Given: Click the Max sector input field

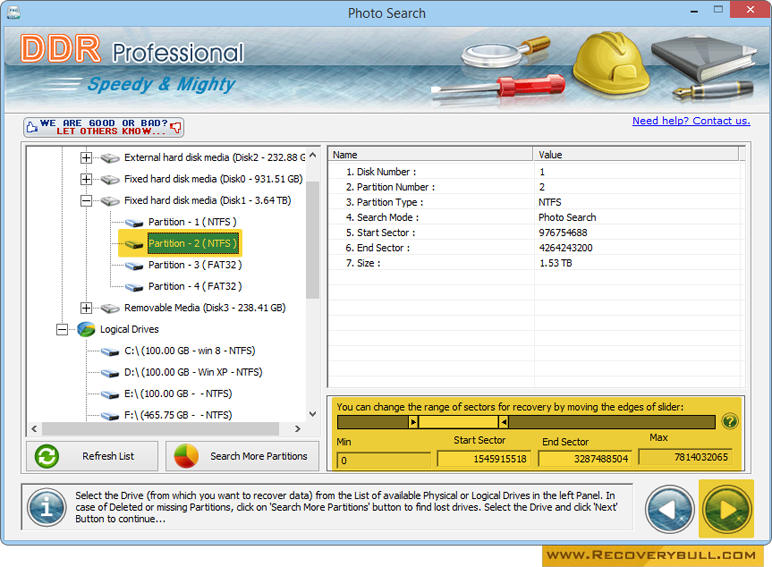Looking at the screenshot, I should tap(686, 457).
